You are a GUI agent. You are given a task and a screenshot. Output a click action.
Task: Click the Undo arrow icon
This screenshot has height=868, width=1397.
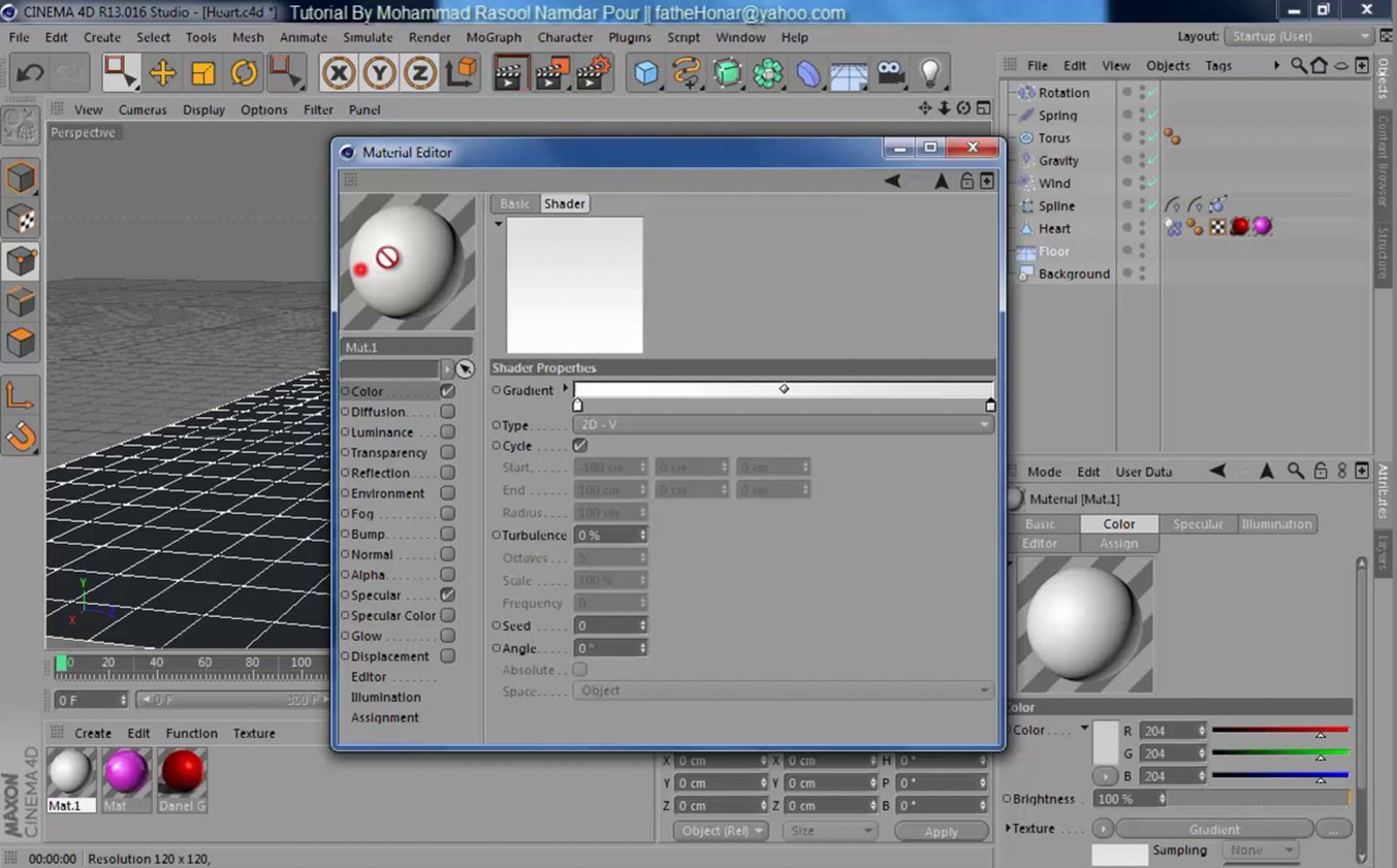pyautogui.click(x=29, y=73)
